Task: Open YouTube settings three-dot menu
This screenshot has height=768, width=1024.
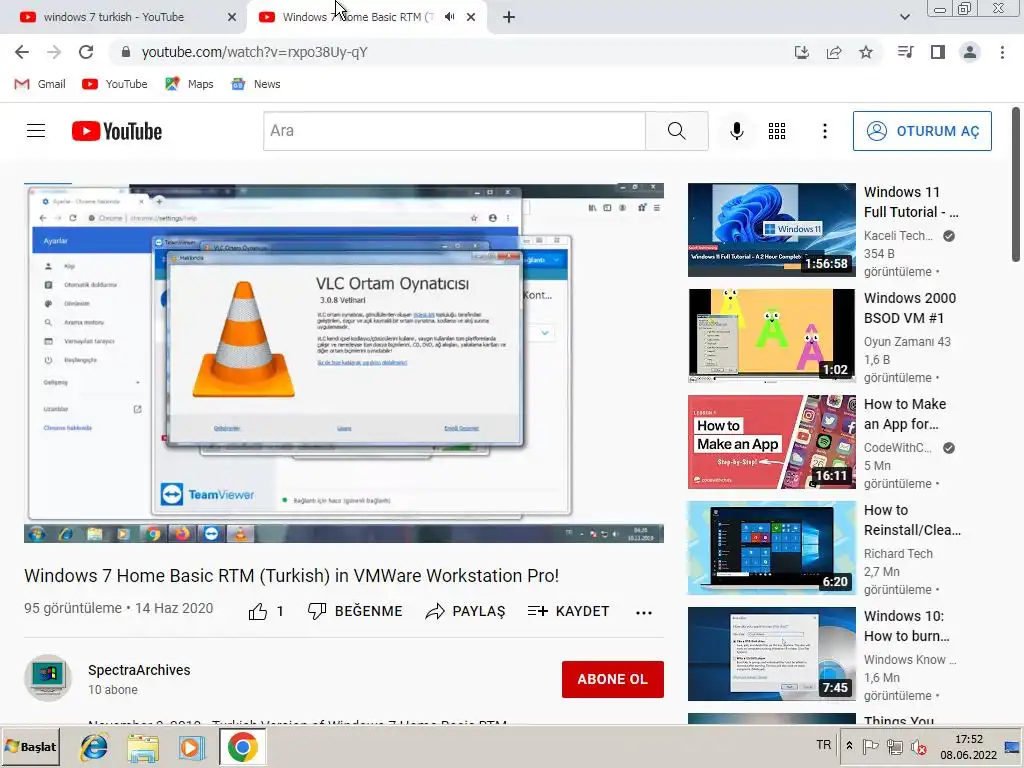Action: (x=825, y=131)
